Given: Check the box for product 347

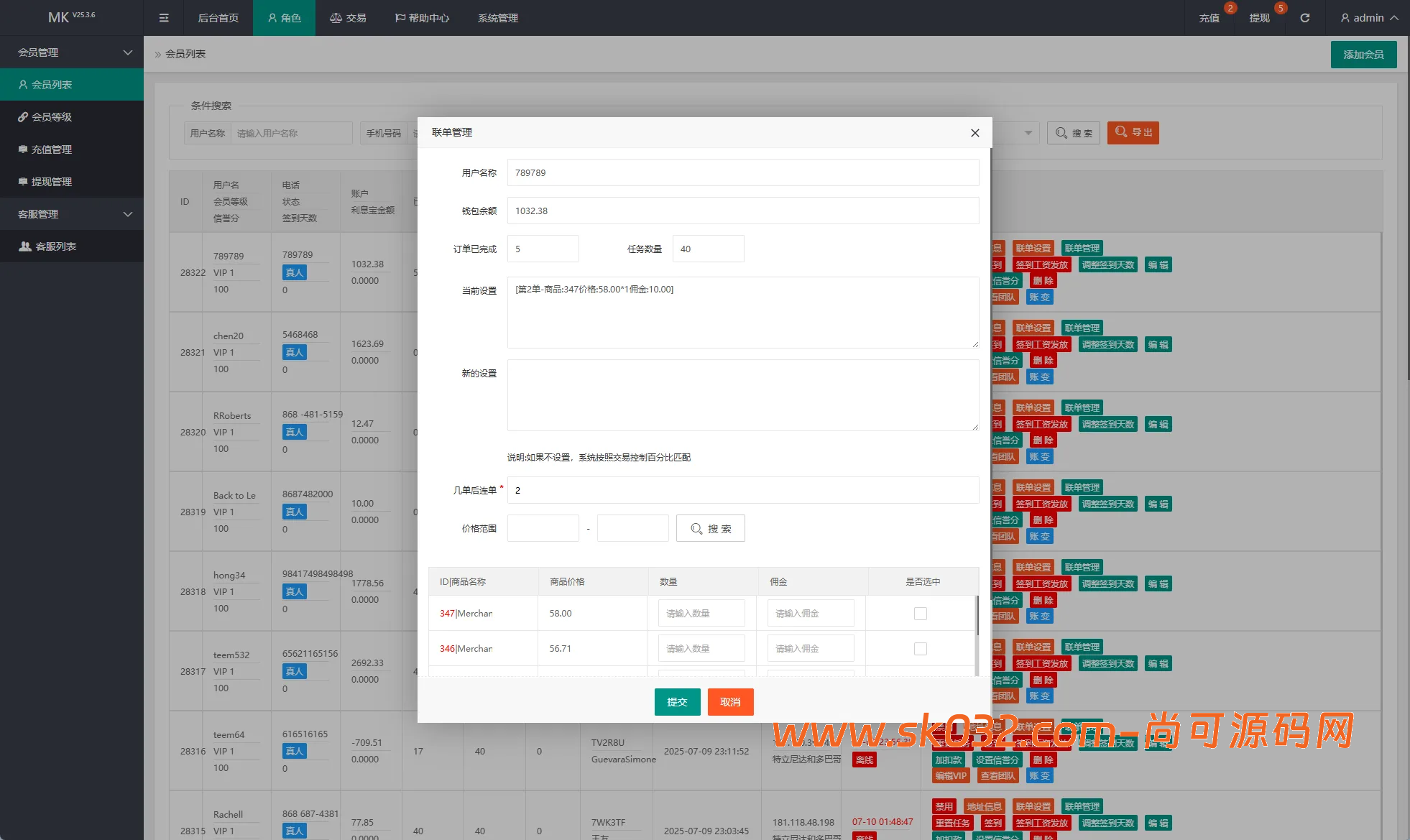Looking at the screenshot, I should [x=920, y=614].
